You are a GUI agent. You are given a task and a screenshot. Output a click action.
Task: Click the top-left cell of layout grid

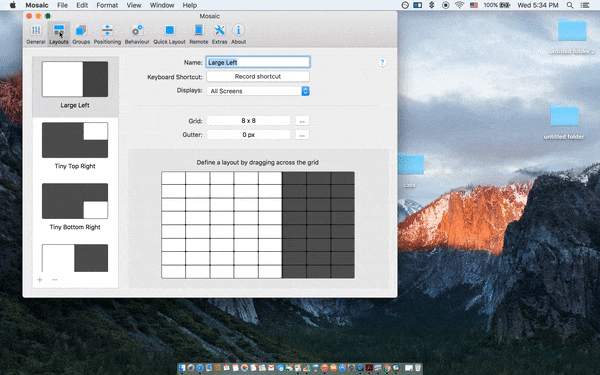pyautogui.click(x=173, y=178)
